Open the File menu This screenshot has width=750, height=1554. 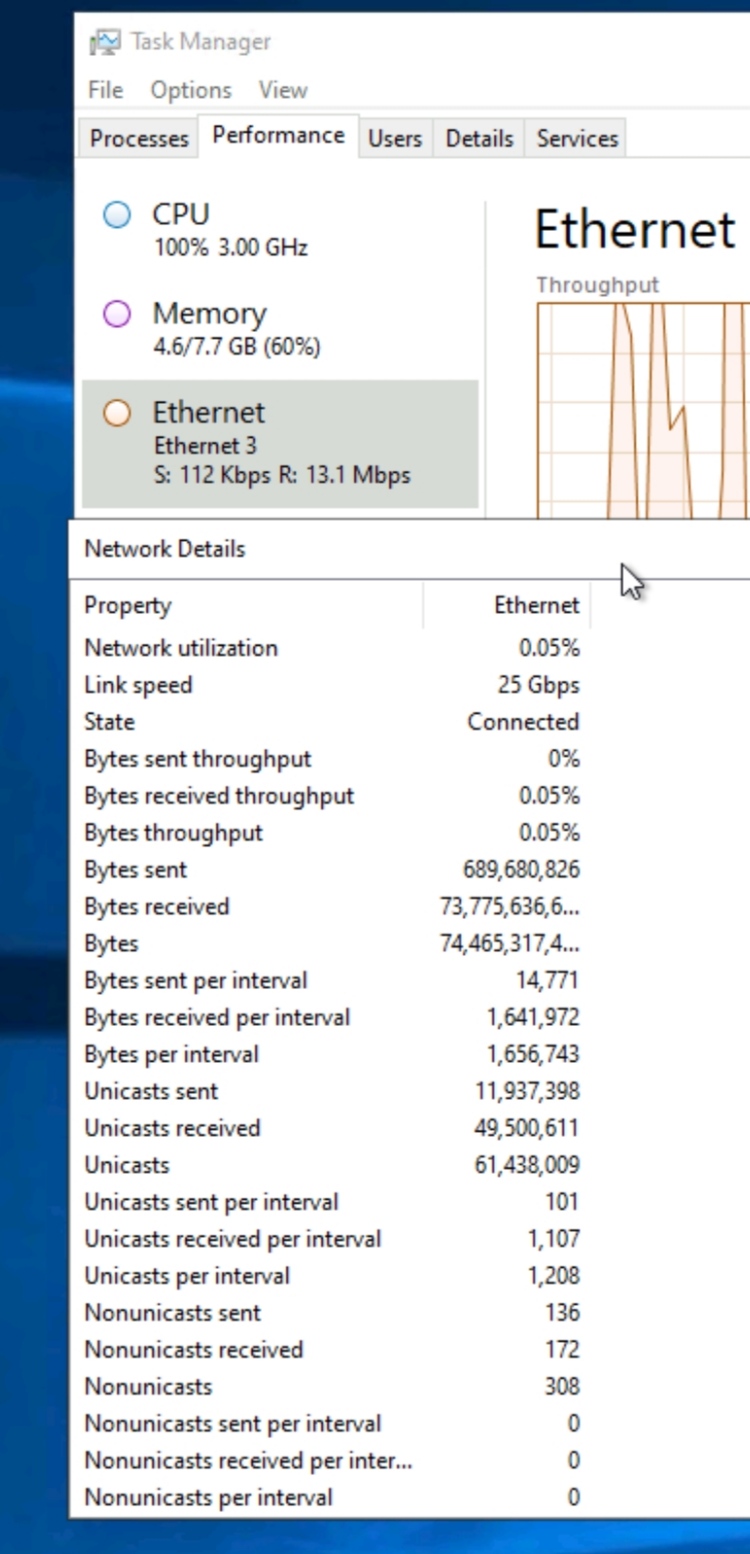(x=105, y=90)
